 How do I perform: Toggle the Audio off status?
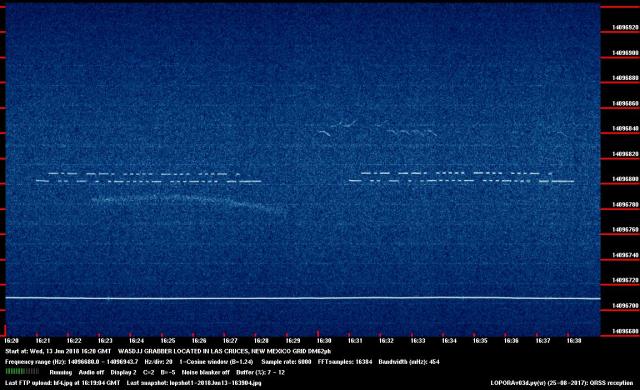91,372
